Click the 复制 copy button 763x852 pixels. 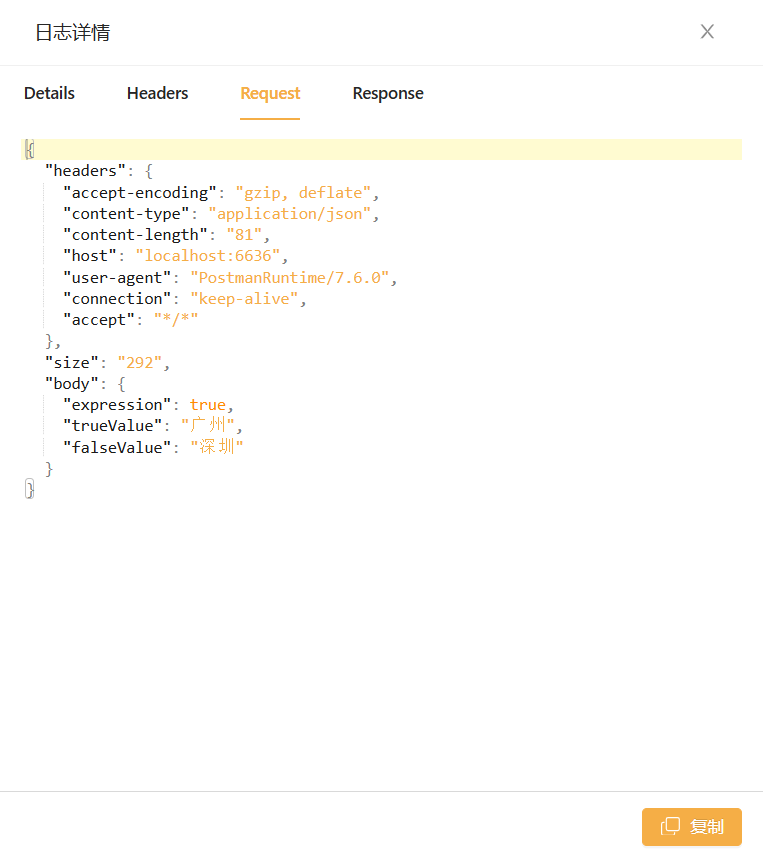692,826
